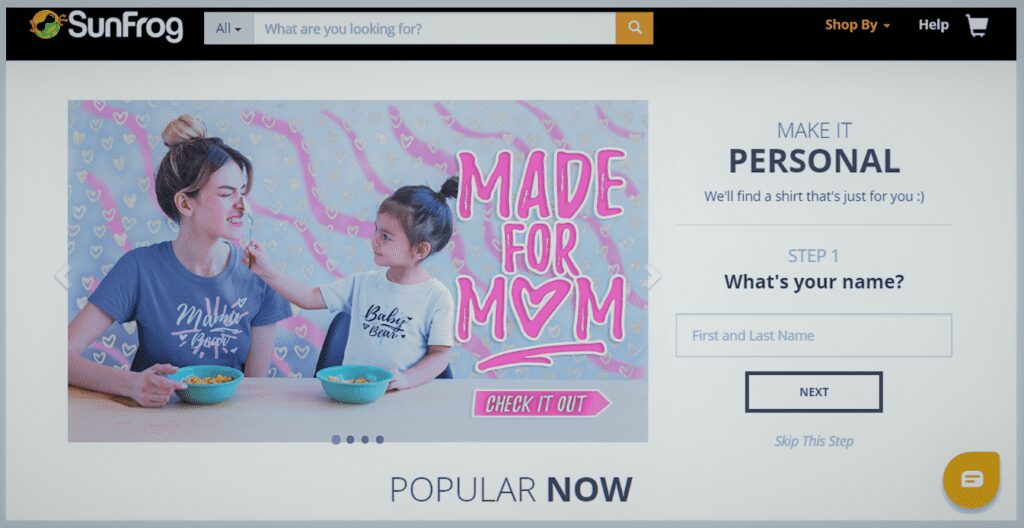Open the Help menu item
This screenshot has height=528, width=1024.
point(933,25)
